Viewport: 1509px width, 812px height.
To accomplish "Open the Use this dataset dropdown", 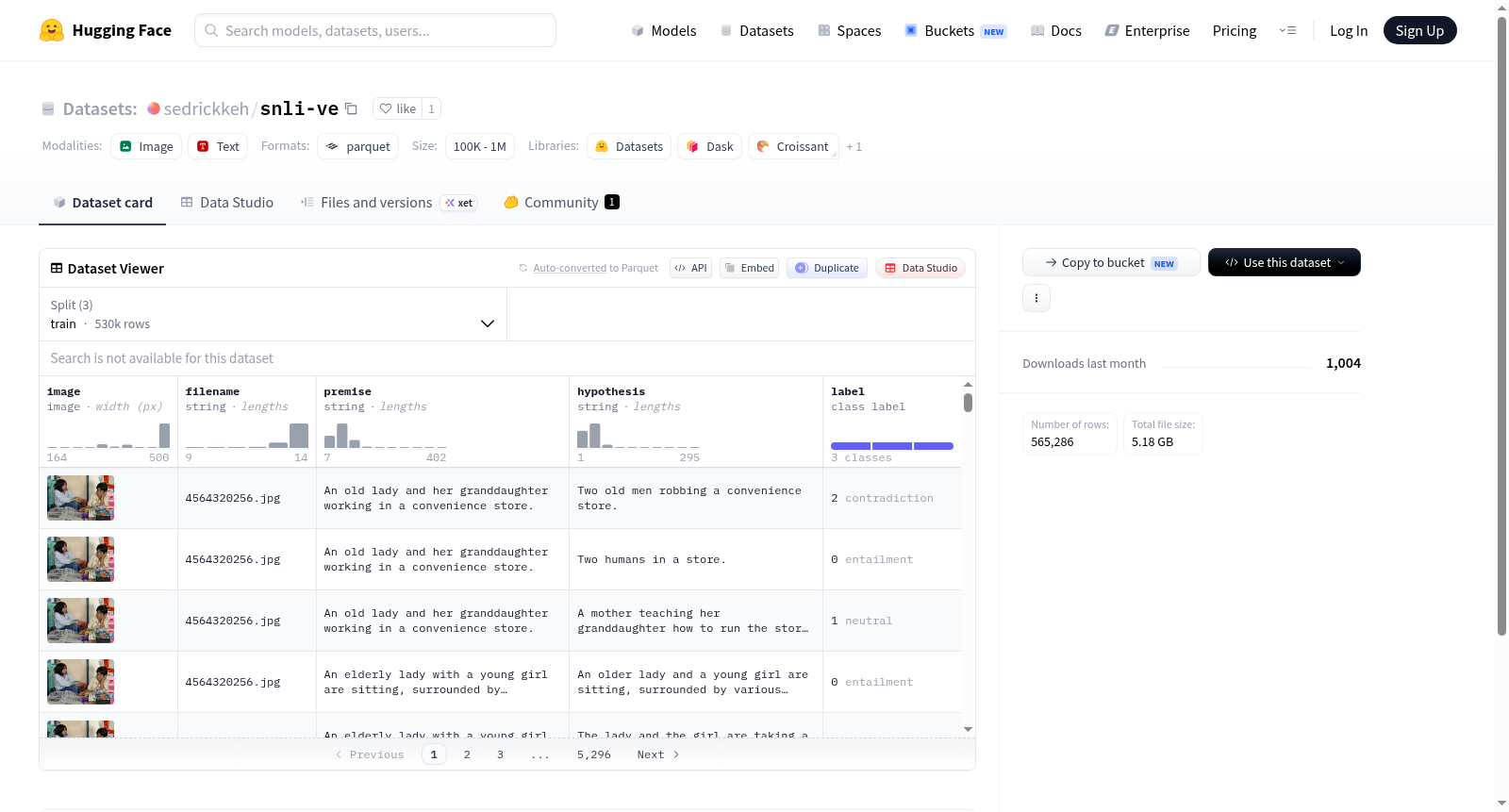I will tap(1284, 262).
